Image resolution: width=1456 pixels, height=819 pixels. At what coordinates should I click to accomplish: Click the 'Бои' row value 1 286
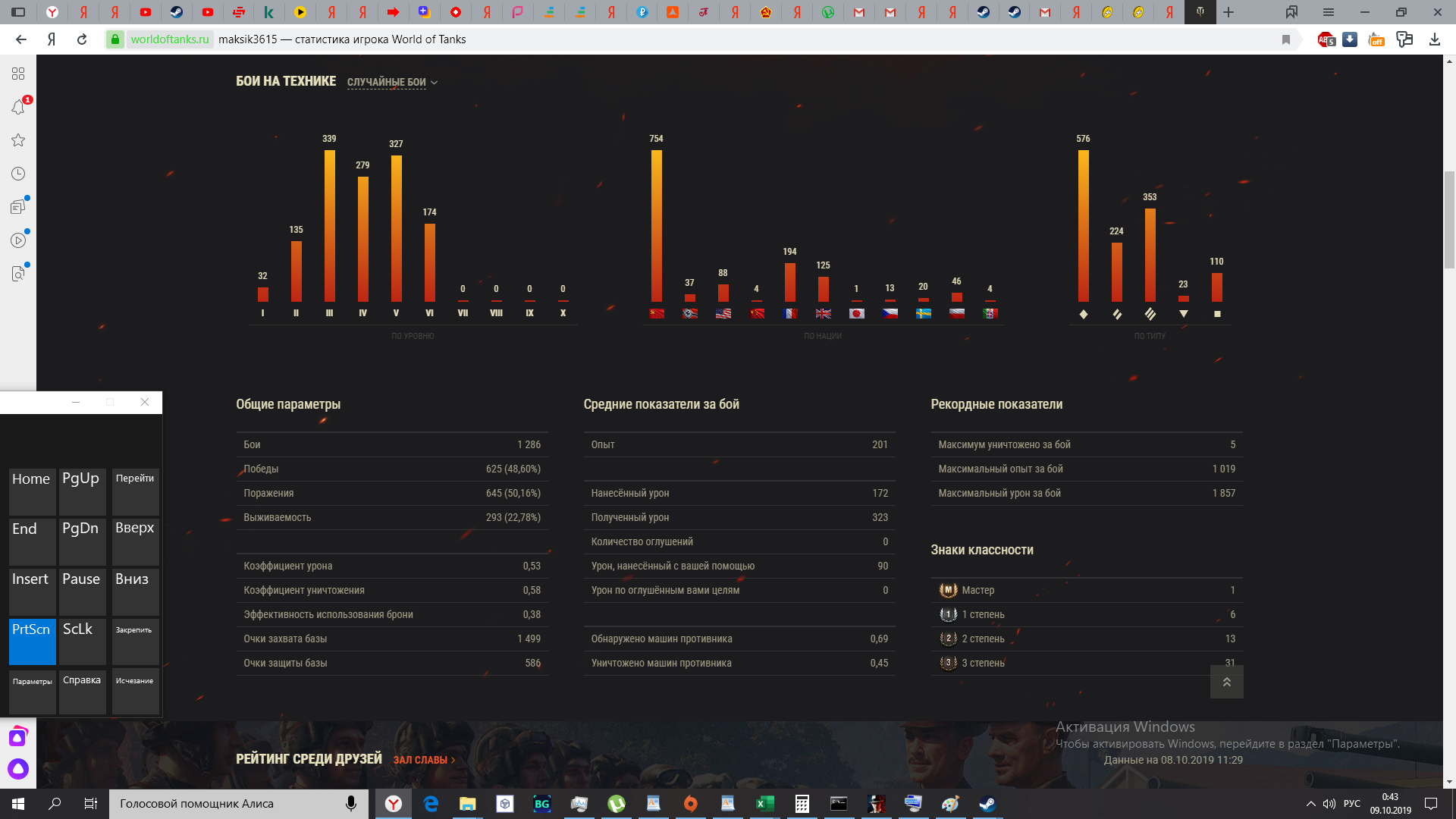coord(529,445)
